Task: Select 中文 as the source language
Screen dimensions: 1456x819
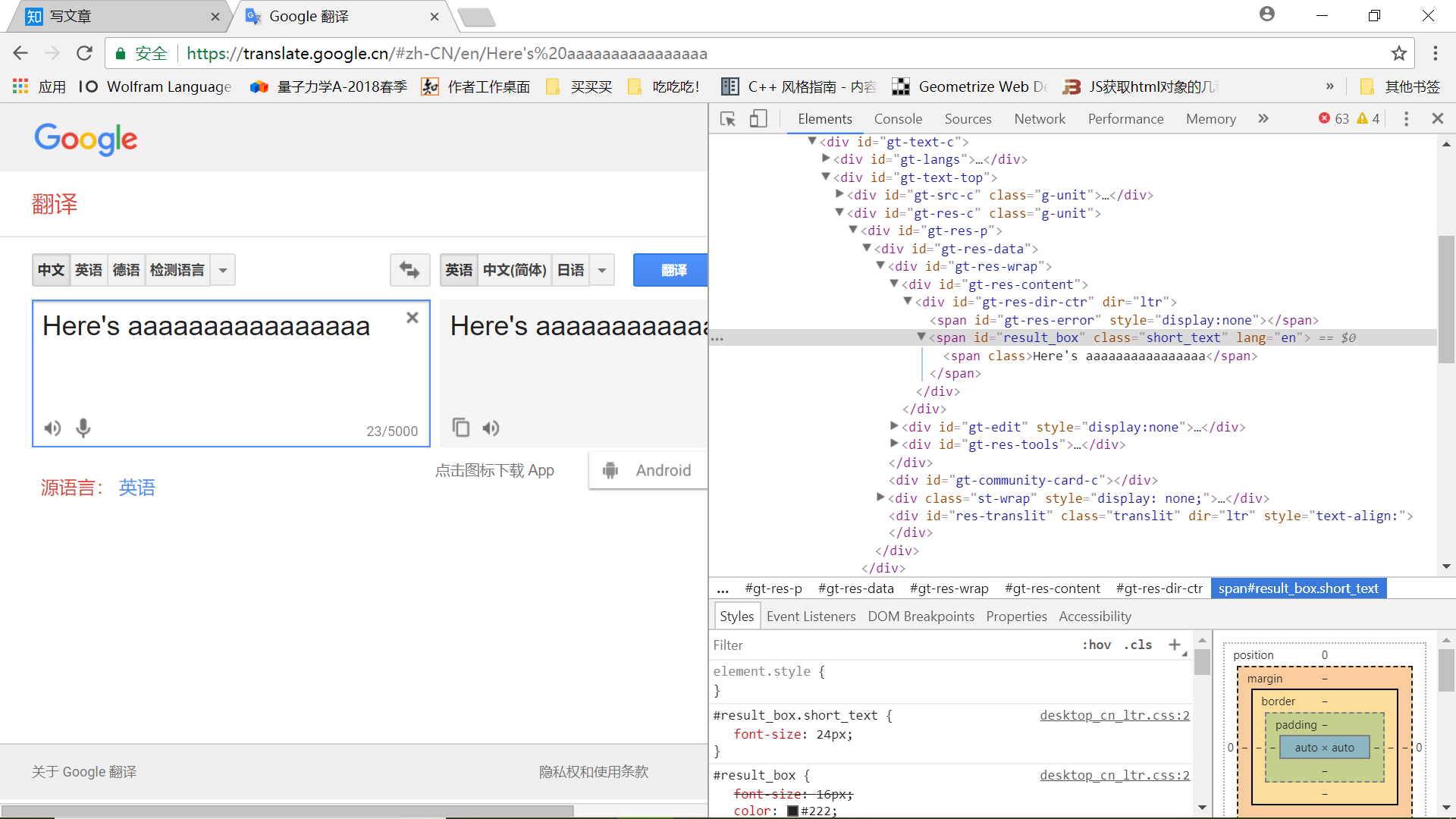Action: click(52, 270)
